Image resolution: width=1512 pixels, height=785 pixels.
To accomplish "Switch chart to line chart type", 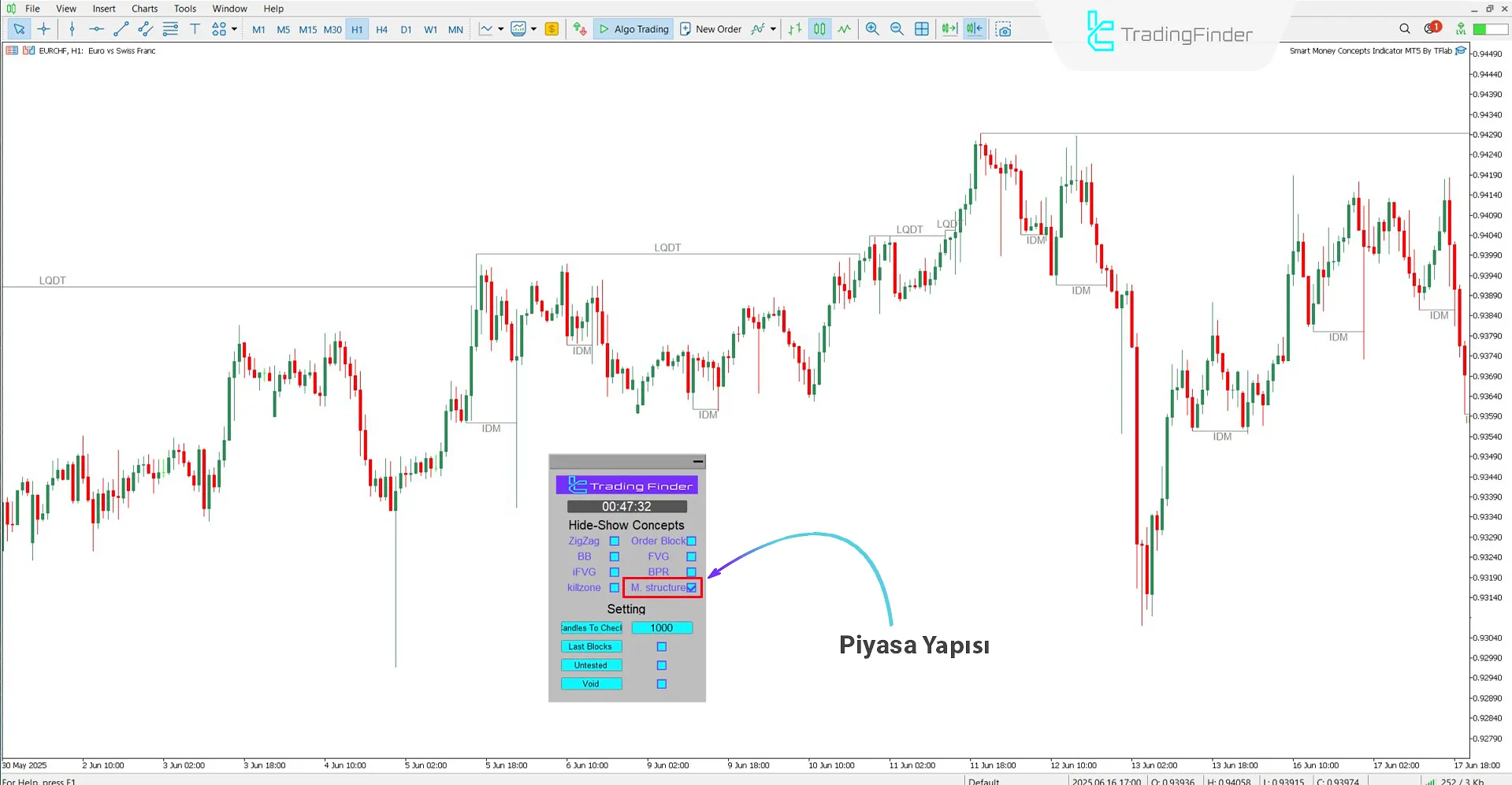I will [844, 29].
